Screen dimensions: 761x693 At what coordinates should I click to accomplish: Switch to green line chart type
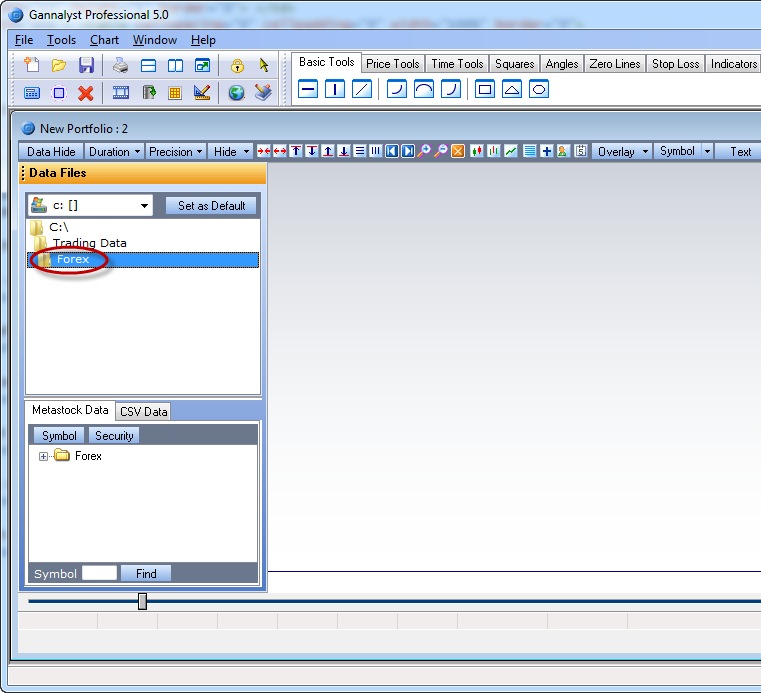click(x=511, y=151)
